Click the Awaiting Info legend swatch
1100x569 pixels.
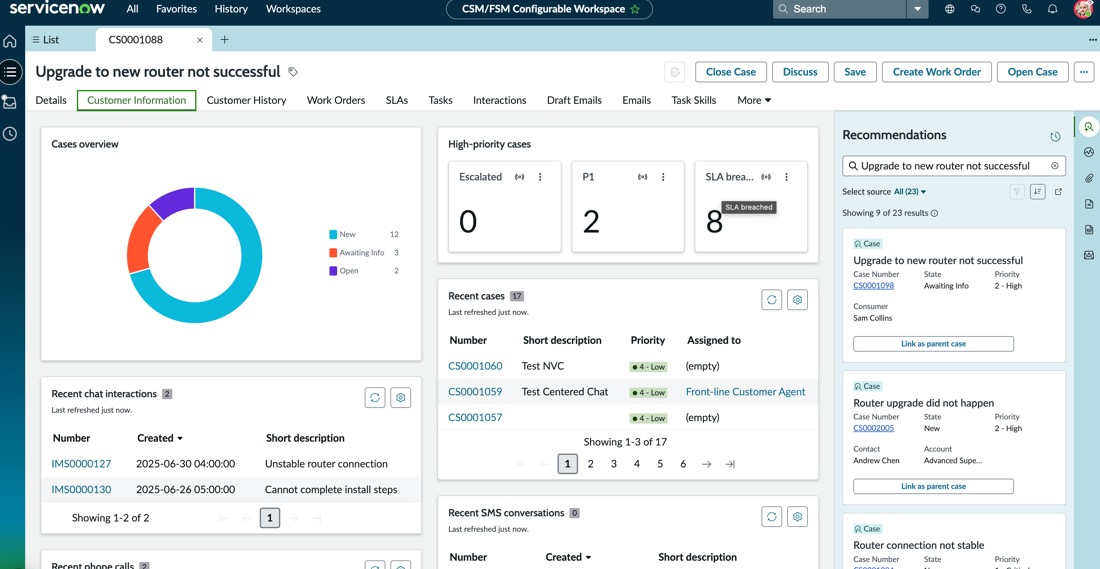point(333,253)
